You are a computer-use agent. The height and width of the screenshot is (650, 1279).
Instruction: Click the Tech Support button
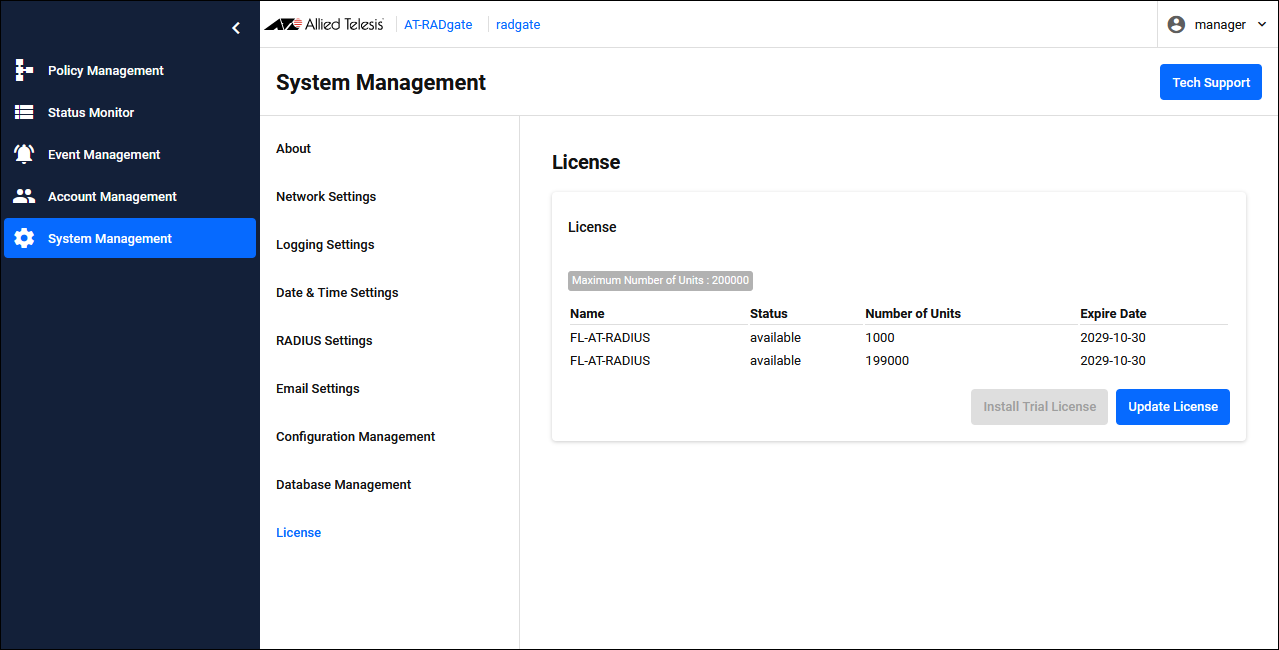1210,83
